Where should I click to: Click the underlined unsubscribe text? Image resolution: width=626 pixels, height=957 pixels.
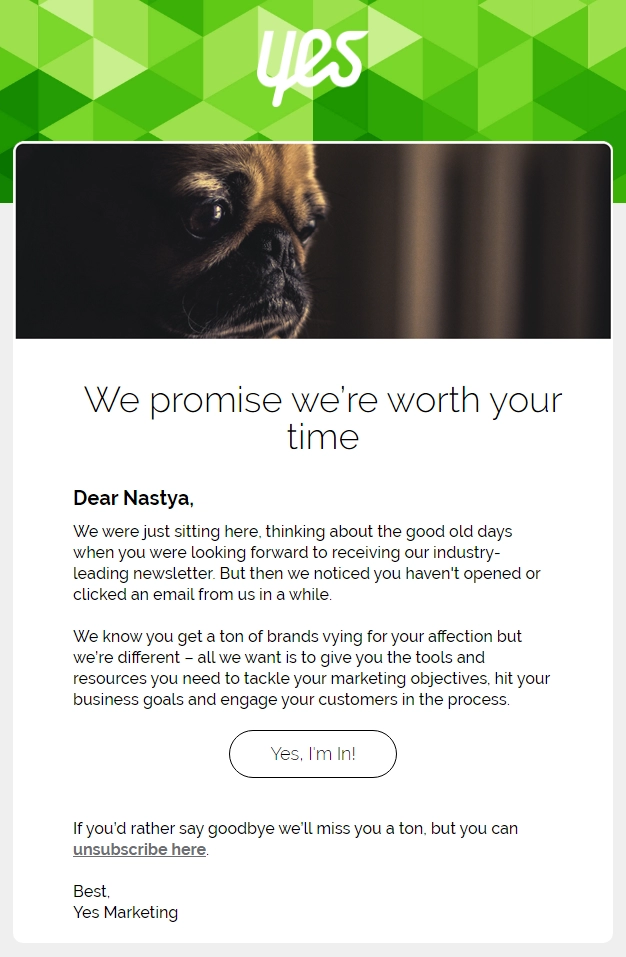(139, 849)
